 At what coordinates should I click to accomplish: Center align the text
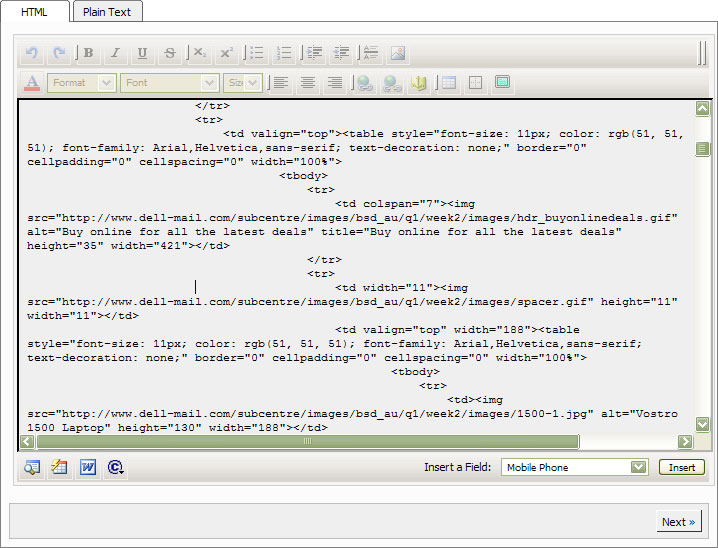(308, 83)
